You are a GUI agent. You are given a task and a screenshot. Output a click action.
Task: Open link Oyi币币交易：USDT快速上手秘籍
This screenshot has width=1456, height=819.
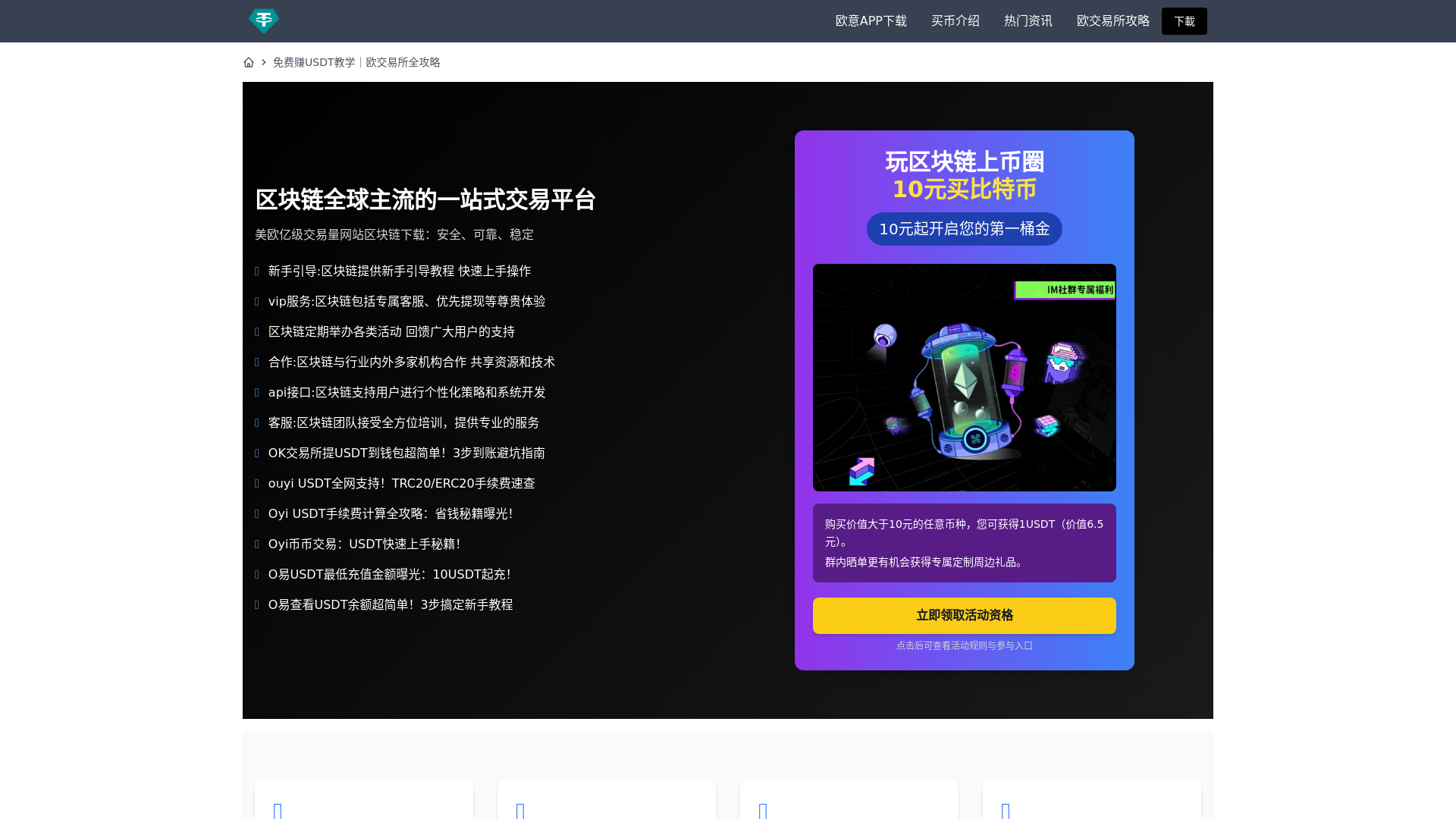point(364,544)
